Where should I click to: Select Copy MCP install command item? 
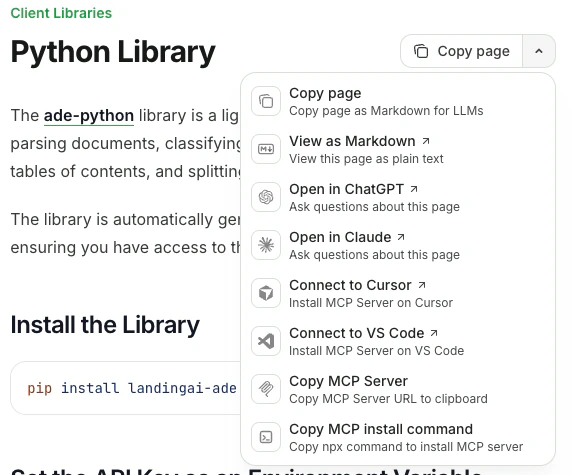tap(398, 437)
